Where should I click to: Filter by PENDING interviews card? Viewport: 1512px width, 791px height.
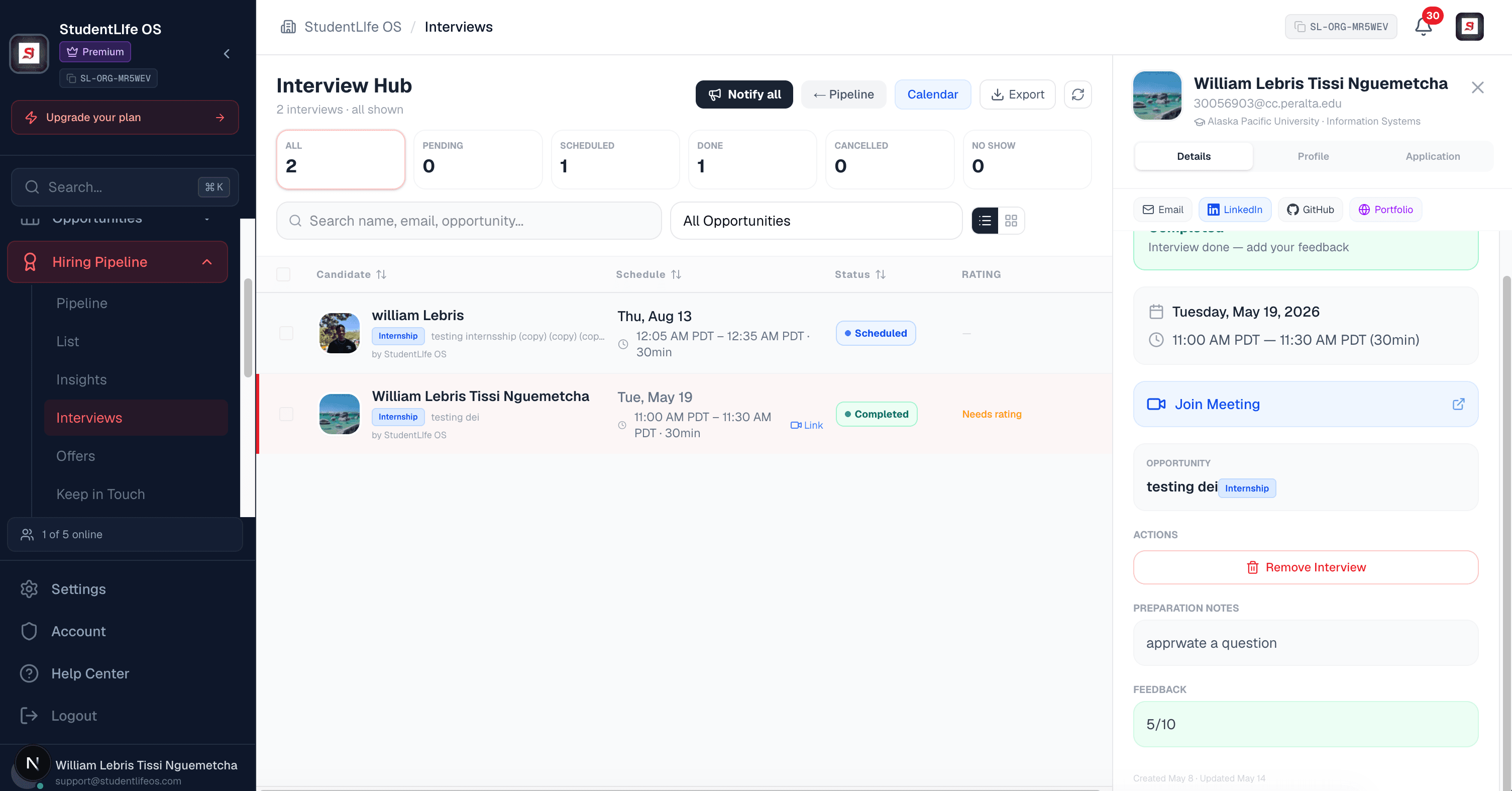pos(478,160)
